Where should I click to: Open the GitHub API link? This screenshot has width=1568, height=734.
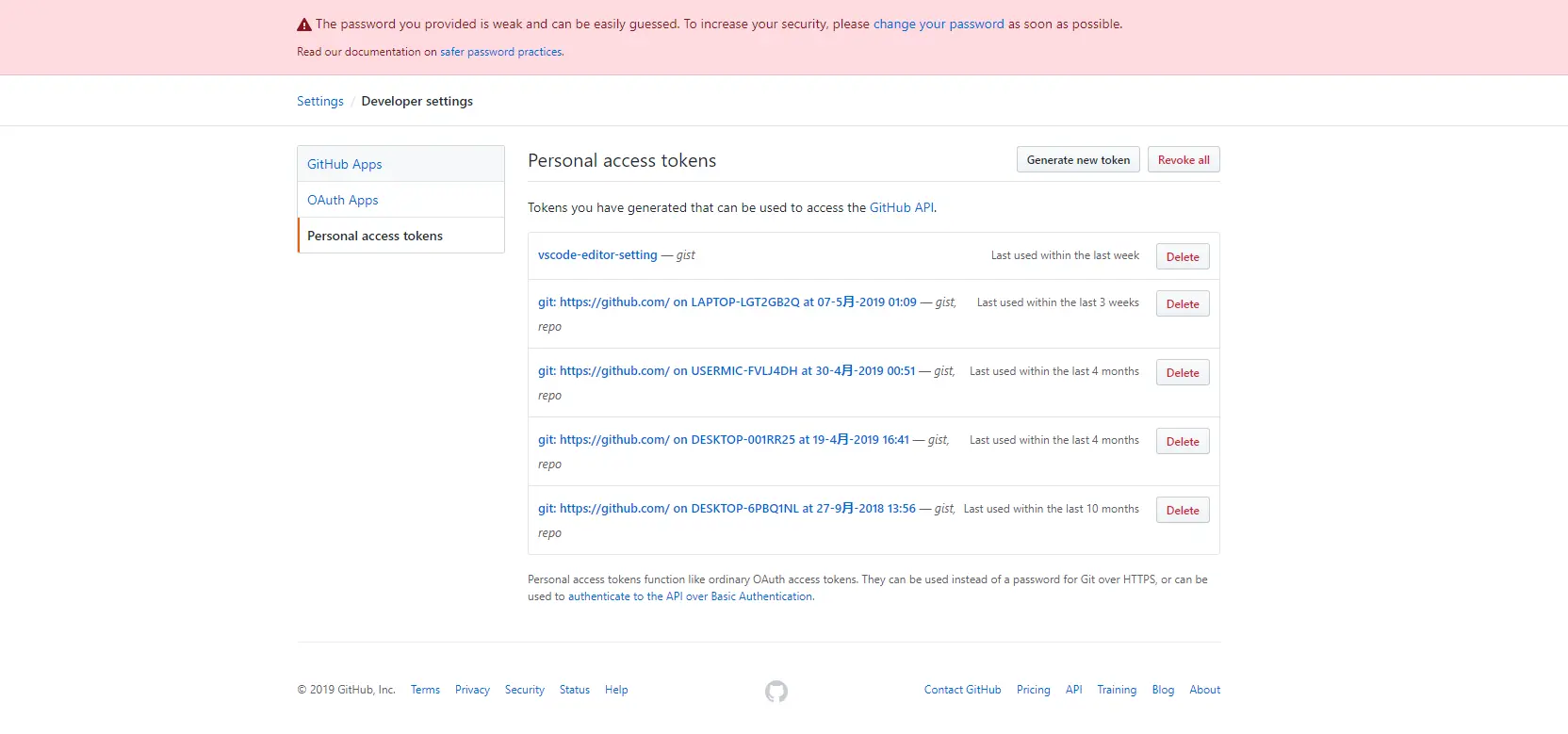point(902,208)
